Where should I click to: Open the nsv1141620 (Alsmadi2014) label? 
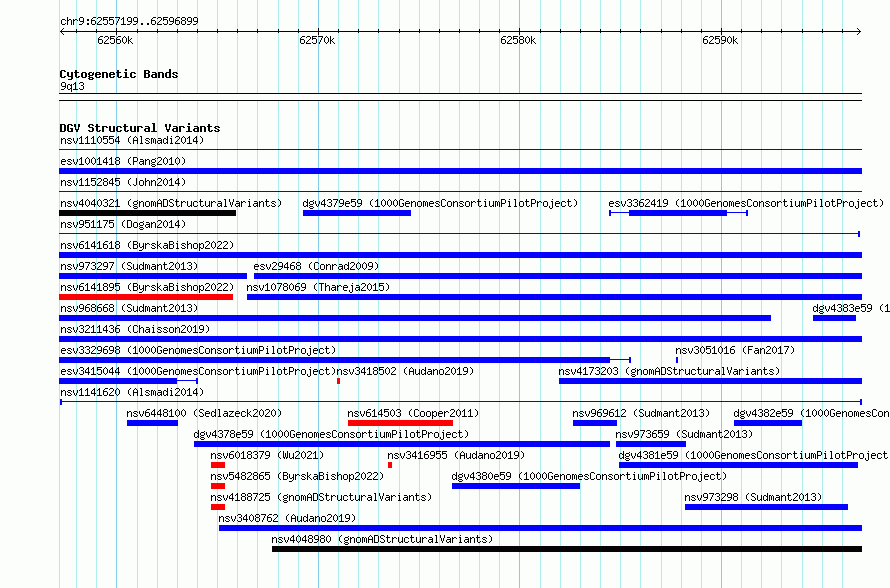click(132, 392)
